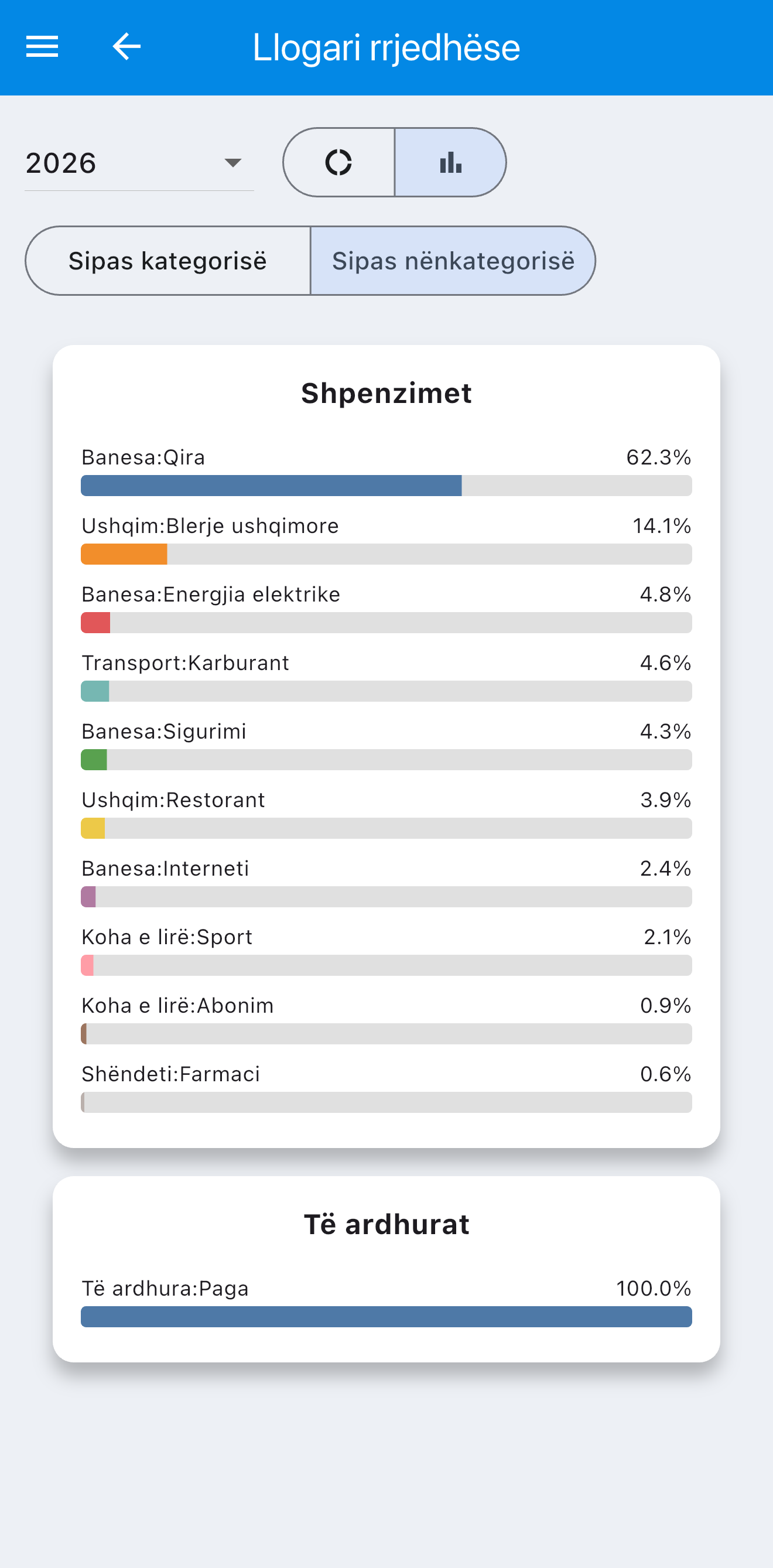773x1568 pixels.
Task: Click the Ushqim:Blerje ushqimore orange bar
Action: click(124, 555)
